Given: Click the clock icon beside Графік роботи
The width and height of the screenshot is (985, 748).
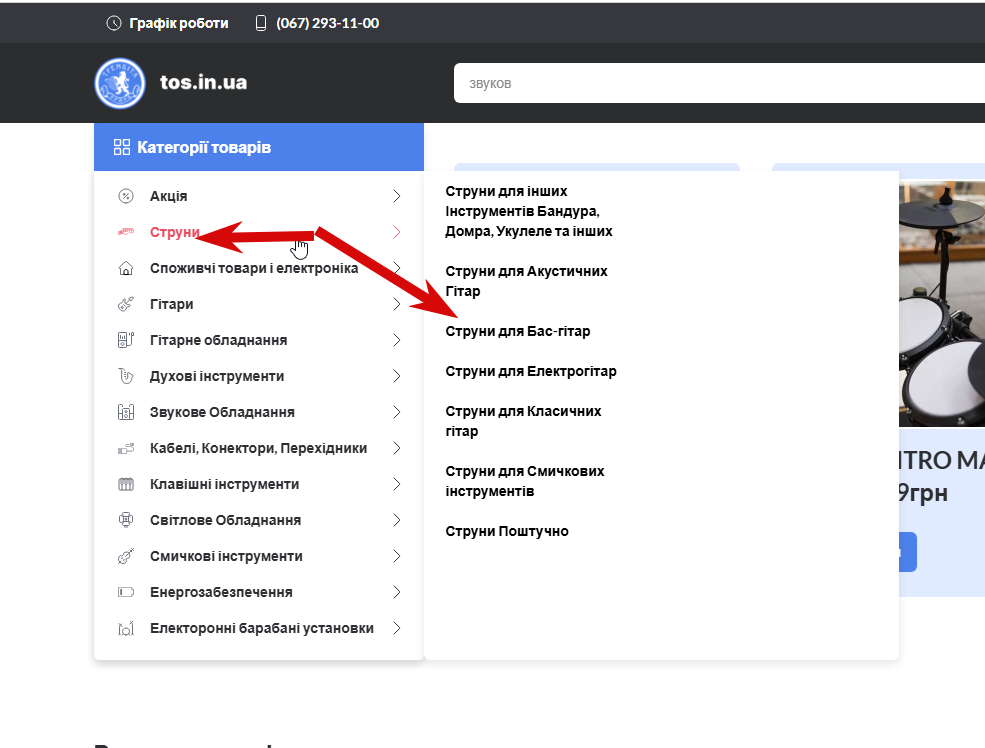Looking at the screenshot, I should point(114,23).
